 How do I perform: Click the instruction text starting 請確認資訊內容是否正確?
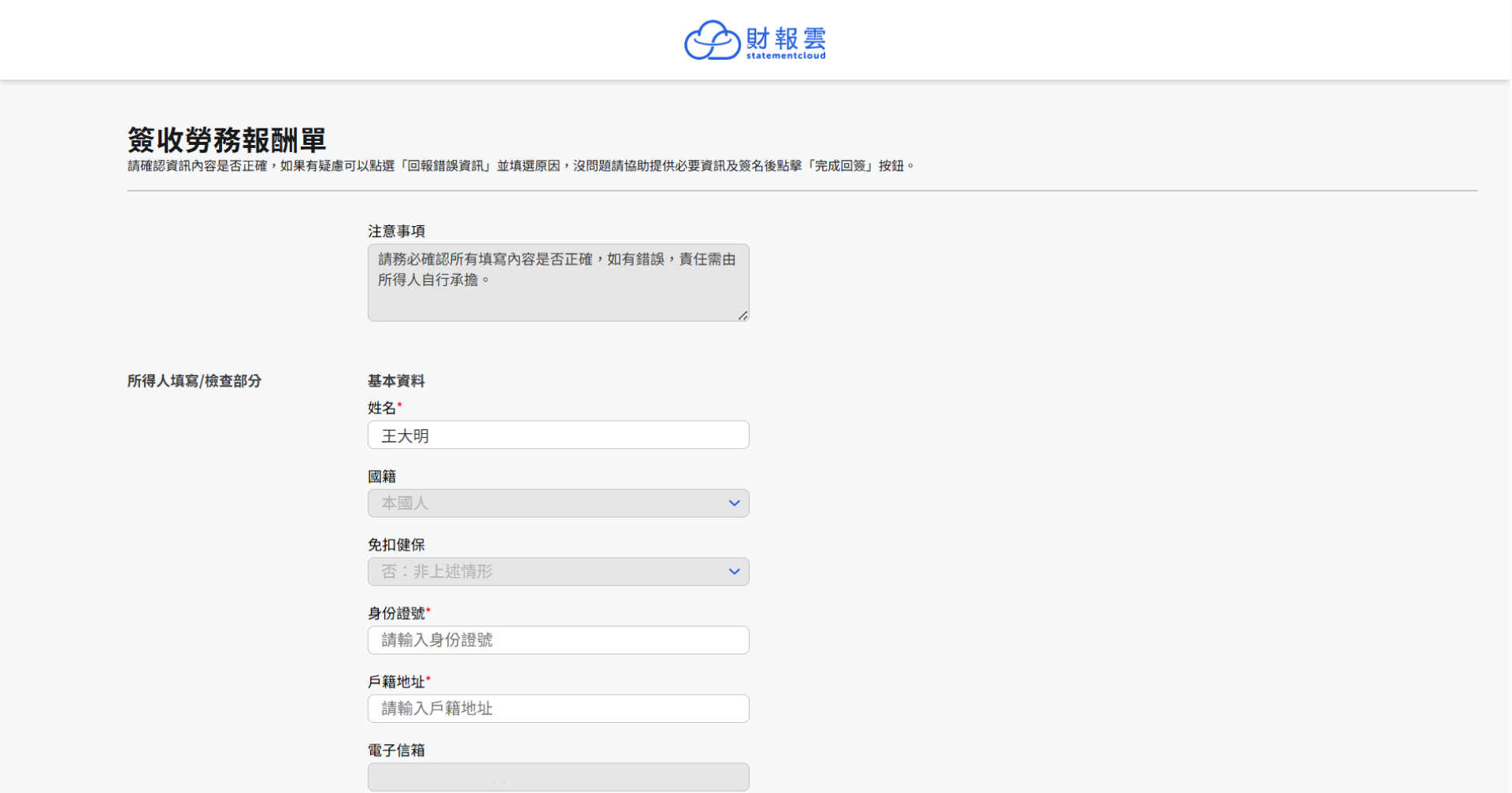coord(521,166)
